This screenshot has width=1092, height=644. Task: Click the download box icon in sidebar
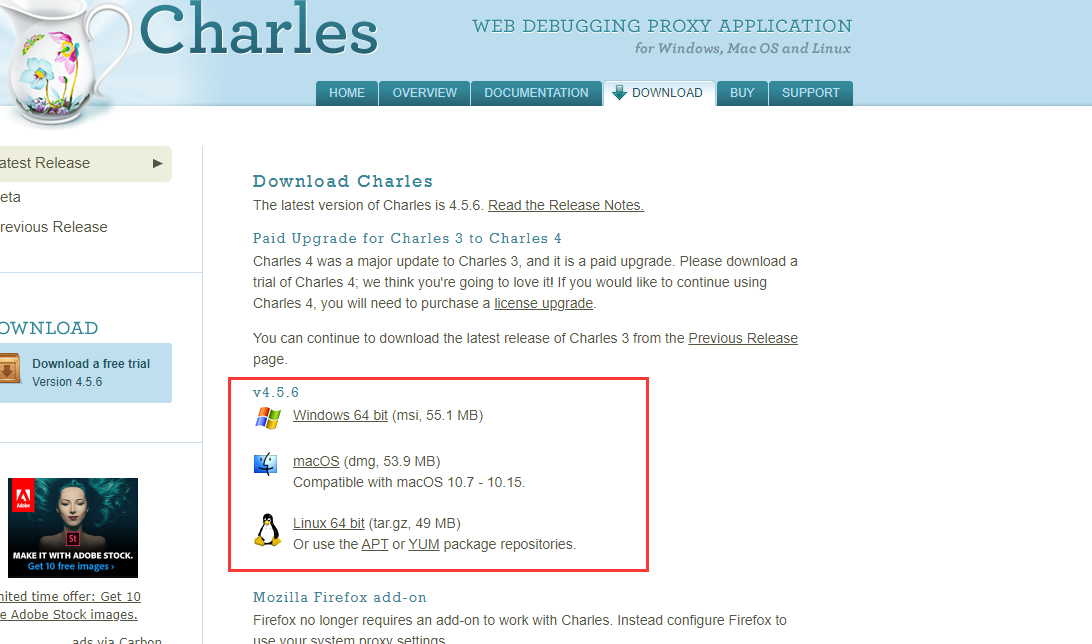pyautogui.click(x=10, y=368)
